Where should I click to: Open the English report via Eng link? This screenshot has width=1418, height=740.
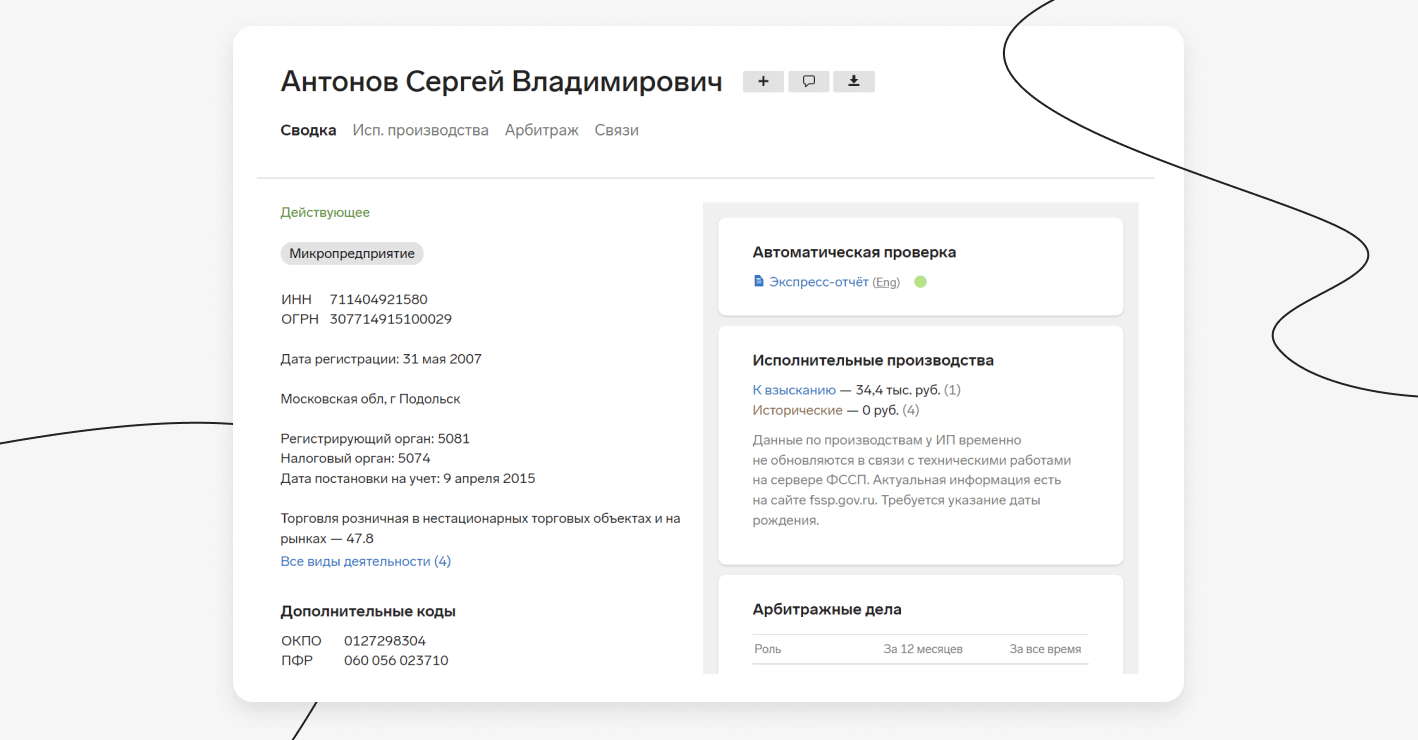pos(886,281)
